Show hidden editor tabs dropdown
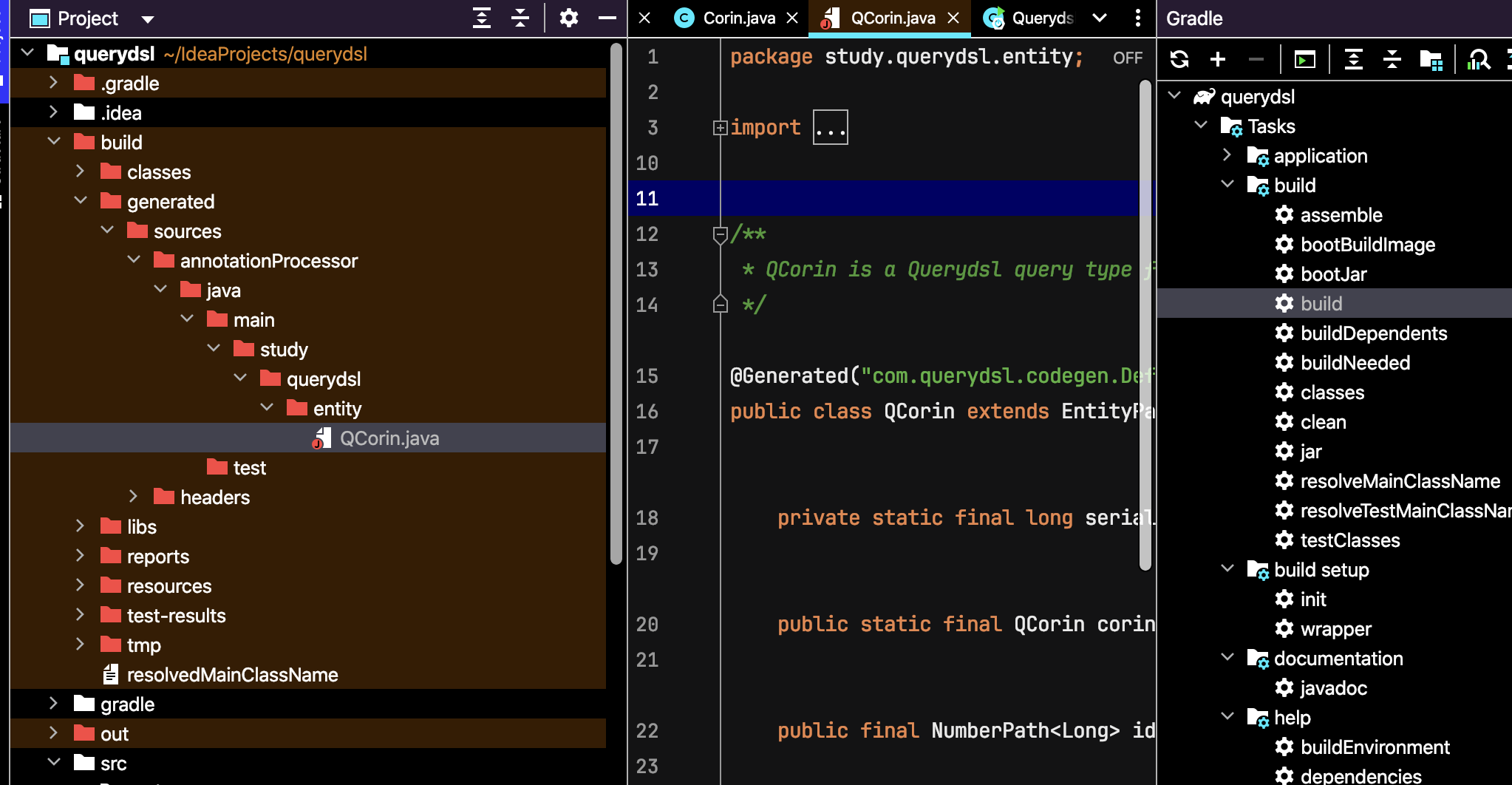Viewport: 1512px width, 785px height. (1100, 18)
